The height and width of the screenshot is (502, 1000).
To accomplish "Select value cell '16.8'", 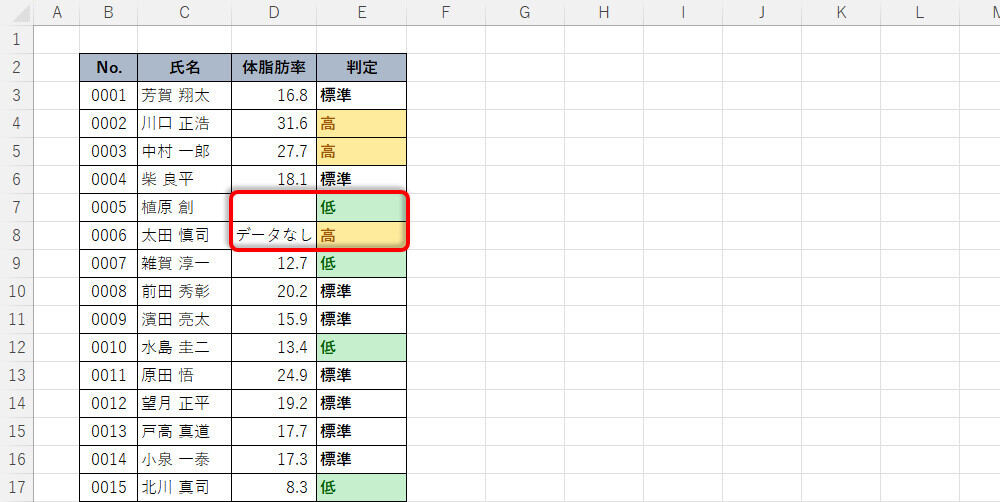I will coord(274,96).
